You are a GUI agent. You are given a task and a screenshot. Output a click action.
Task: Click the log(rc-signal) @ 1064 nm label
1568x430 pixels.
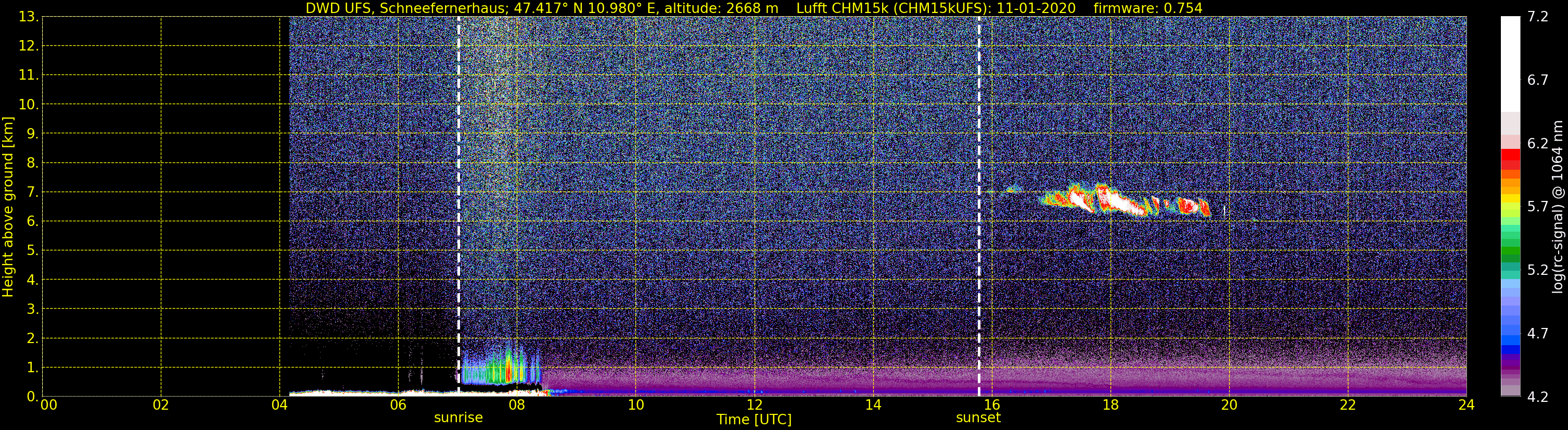pos(1558,207)
